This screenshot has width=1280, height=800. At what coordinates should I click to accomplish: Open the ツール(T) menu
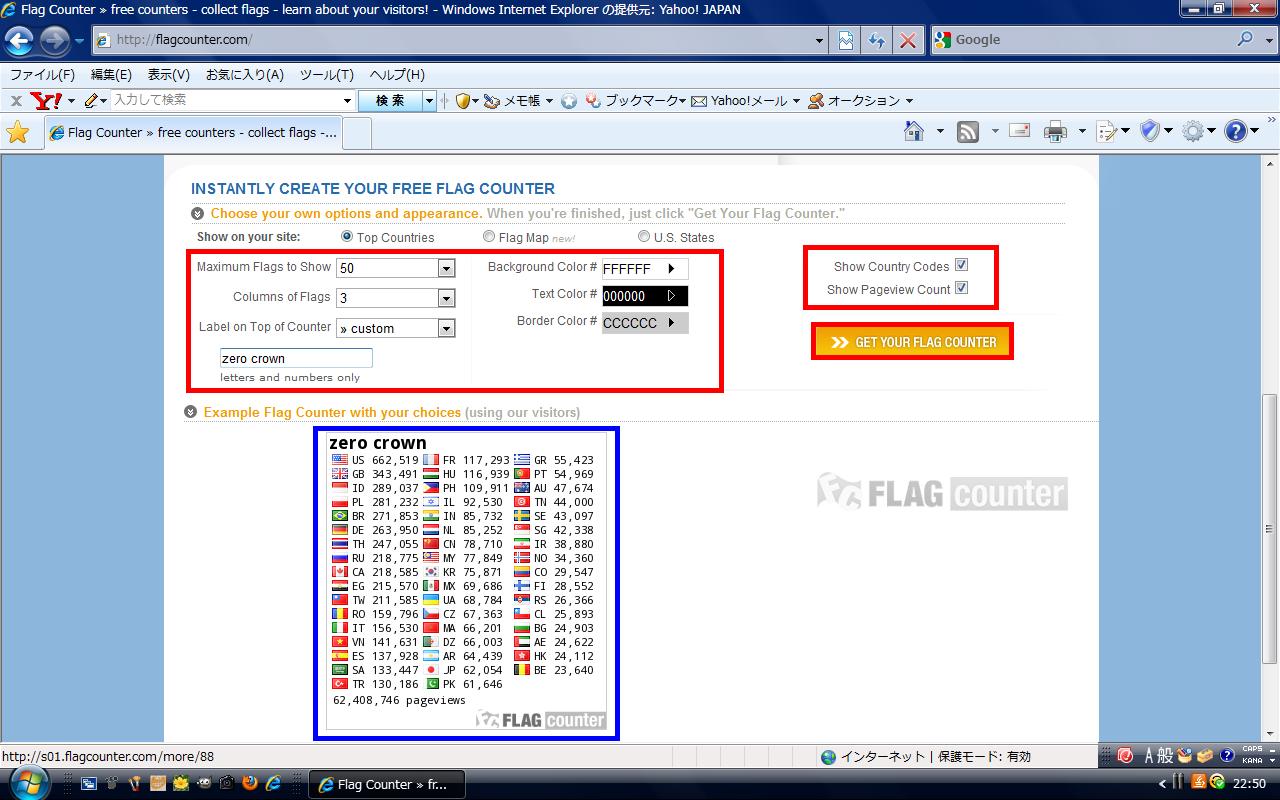(327, 75)
